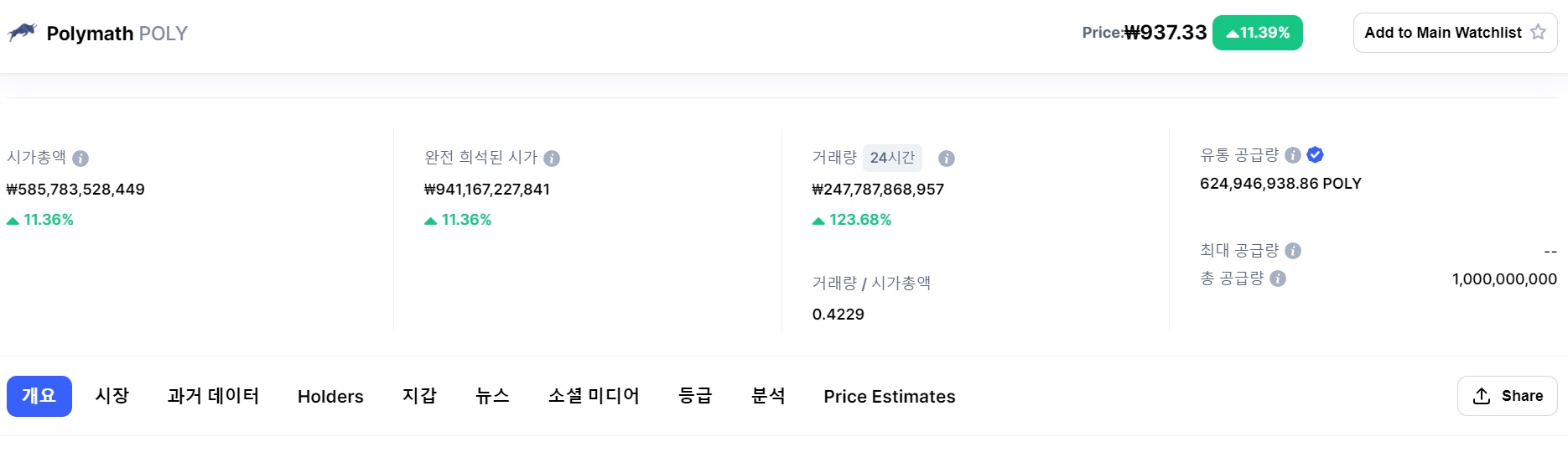Viewport: 1568px width, 458px height.
Task: Click the info icon beside 유통 공급량
Action: point(1293,155)
